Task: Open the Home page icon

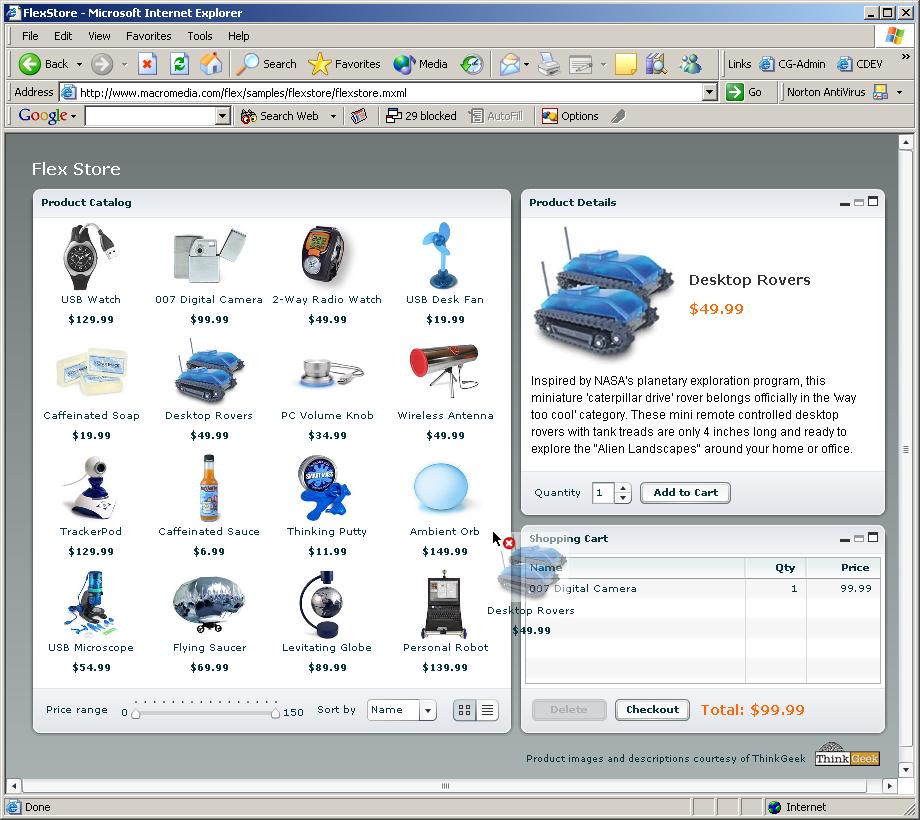Action: [x=211, y=64]
